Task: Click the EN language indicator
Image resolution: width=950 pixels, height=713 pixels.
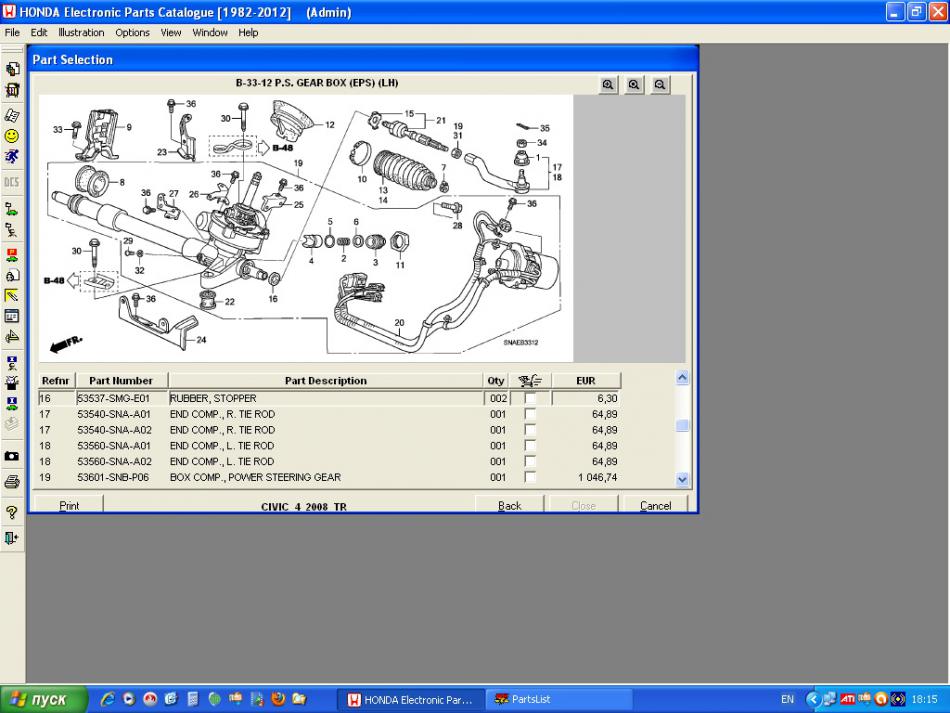Action: pos(787,700)
